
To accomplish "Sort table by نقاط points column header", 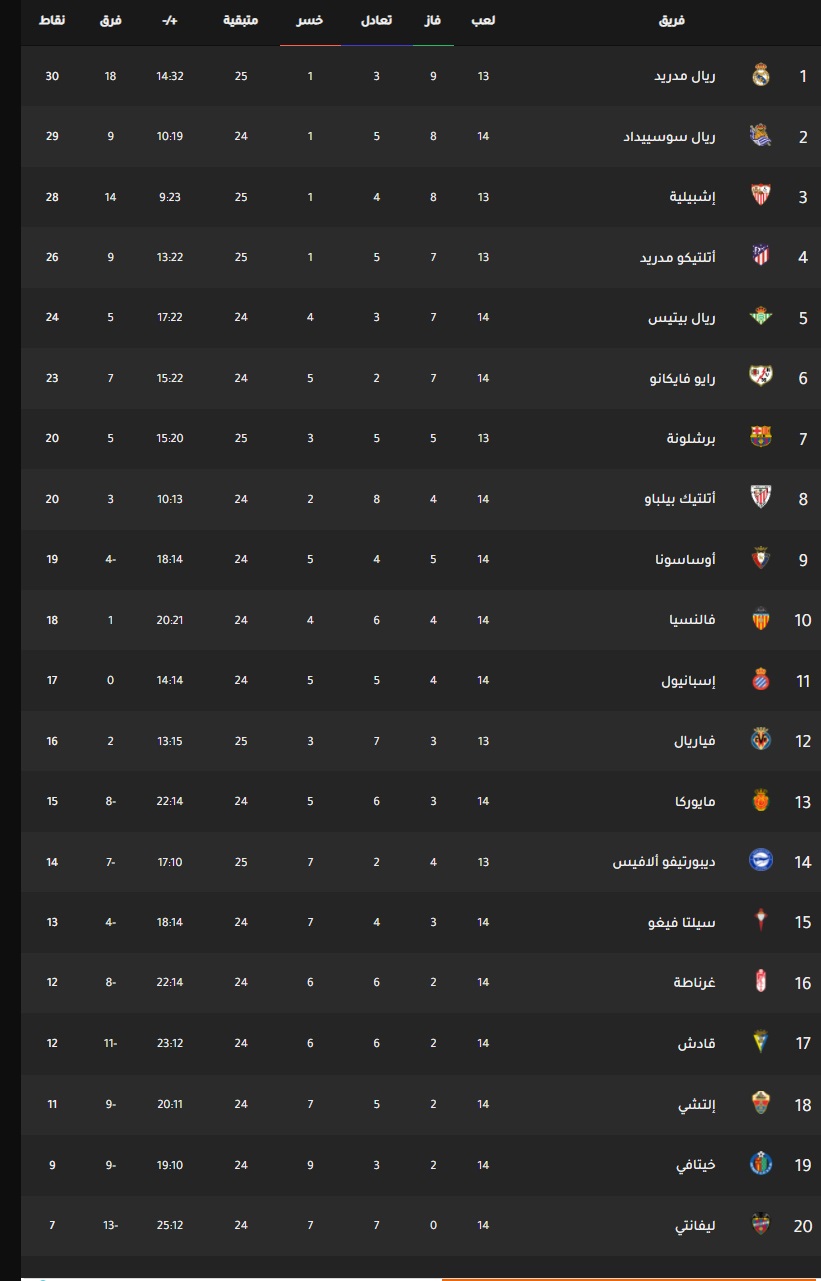I will (52, 20).
